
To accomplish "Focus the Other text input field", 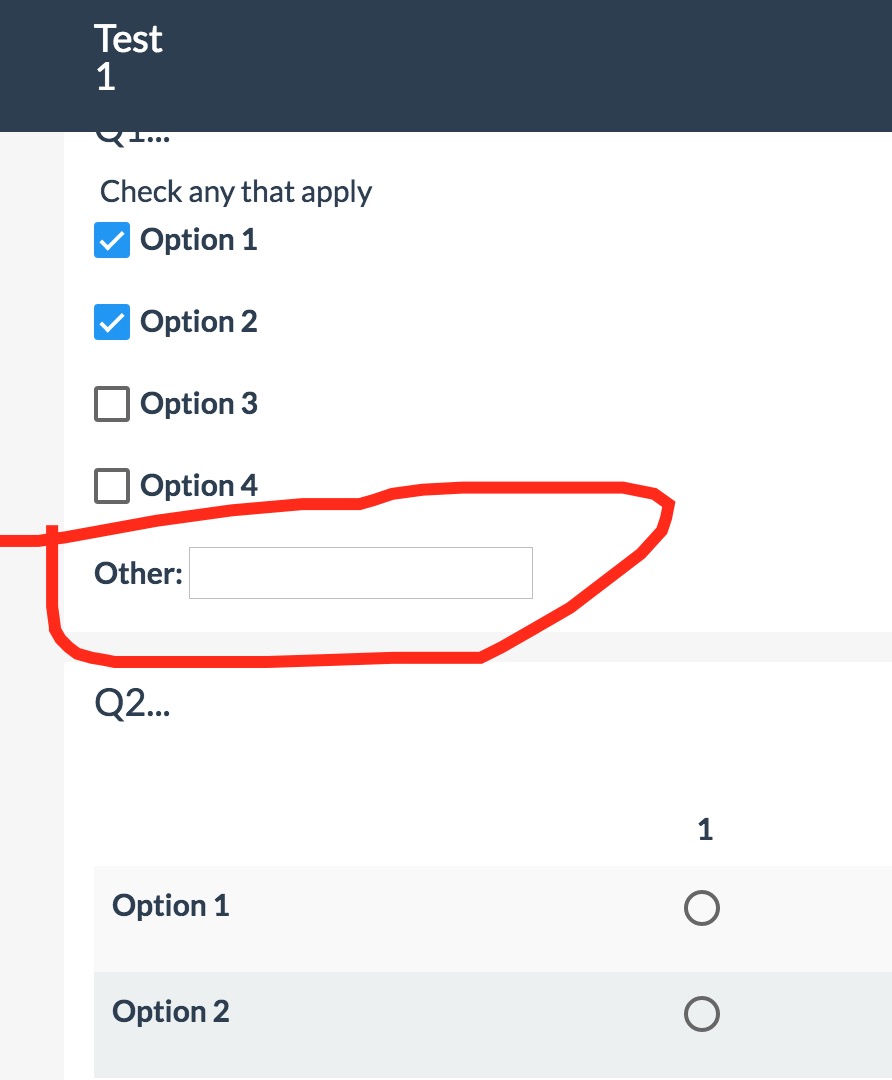I will click(360, 573).
